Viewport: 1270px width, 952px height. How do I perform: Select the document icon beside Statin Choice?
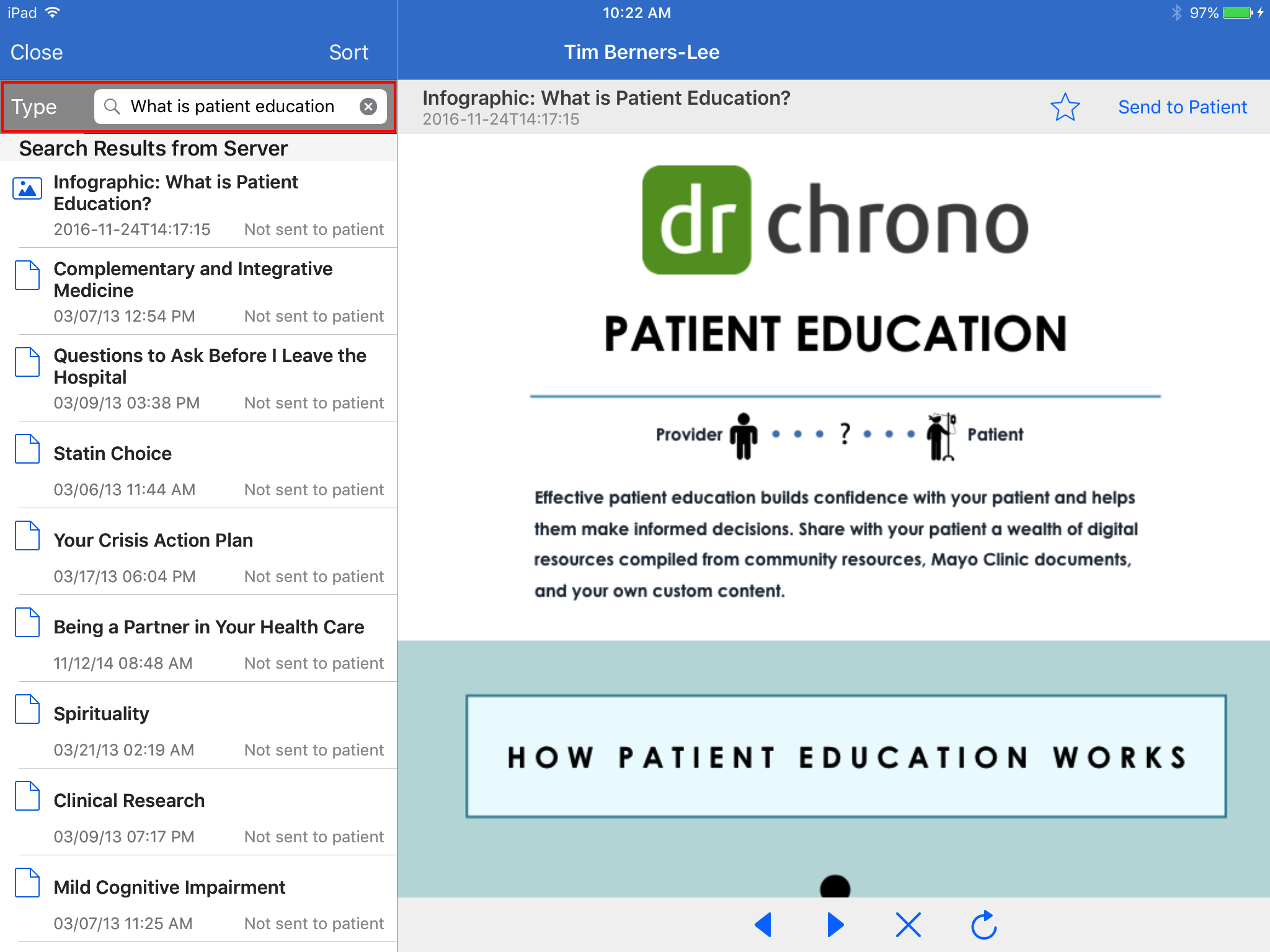coord(26,449)
